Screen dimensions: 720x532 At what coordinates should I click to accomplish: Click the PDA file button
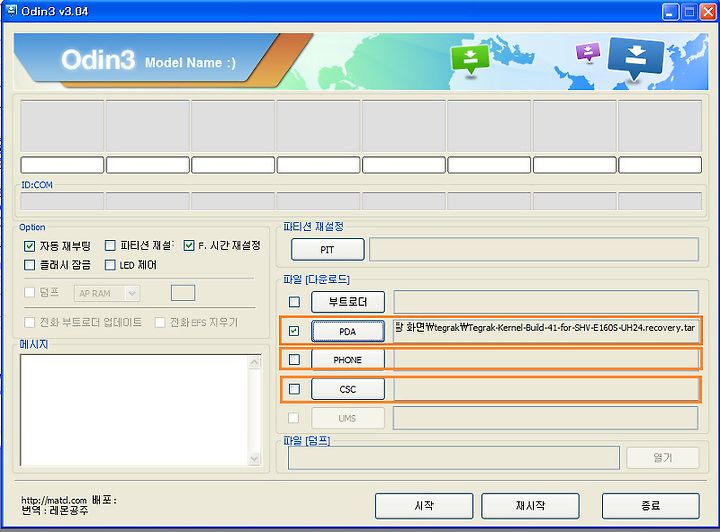348,331
